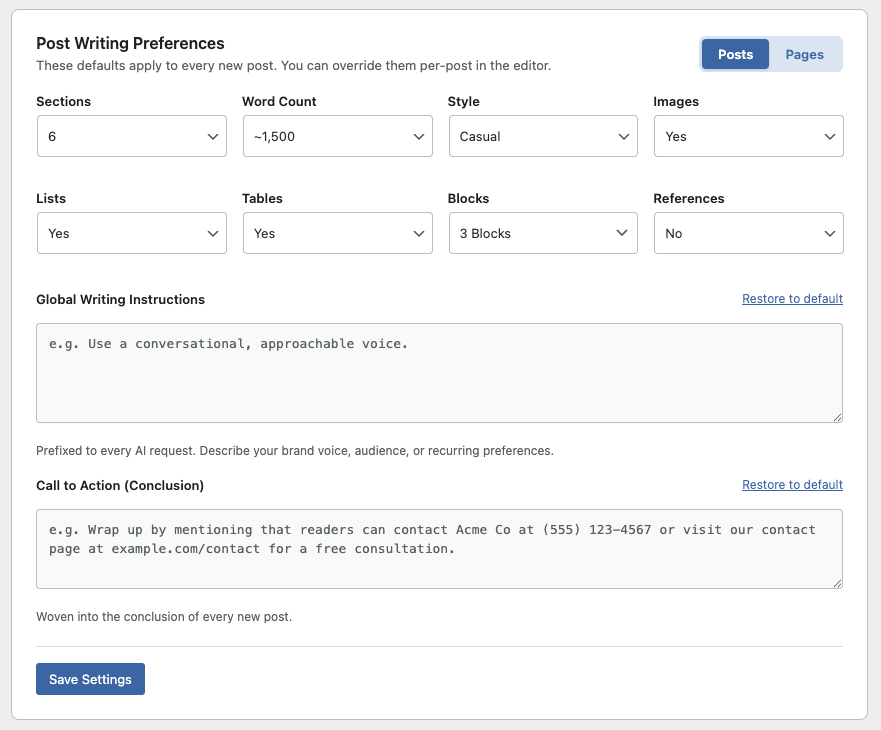Switch to the Pages tab

[804, 55]
